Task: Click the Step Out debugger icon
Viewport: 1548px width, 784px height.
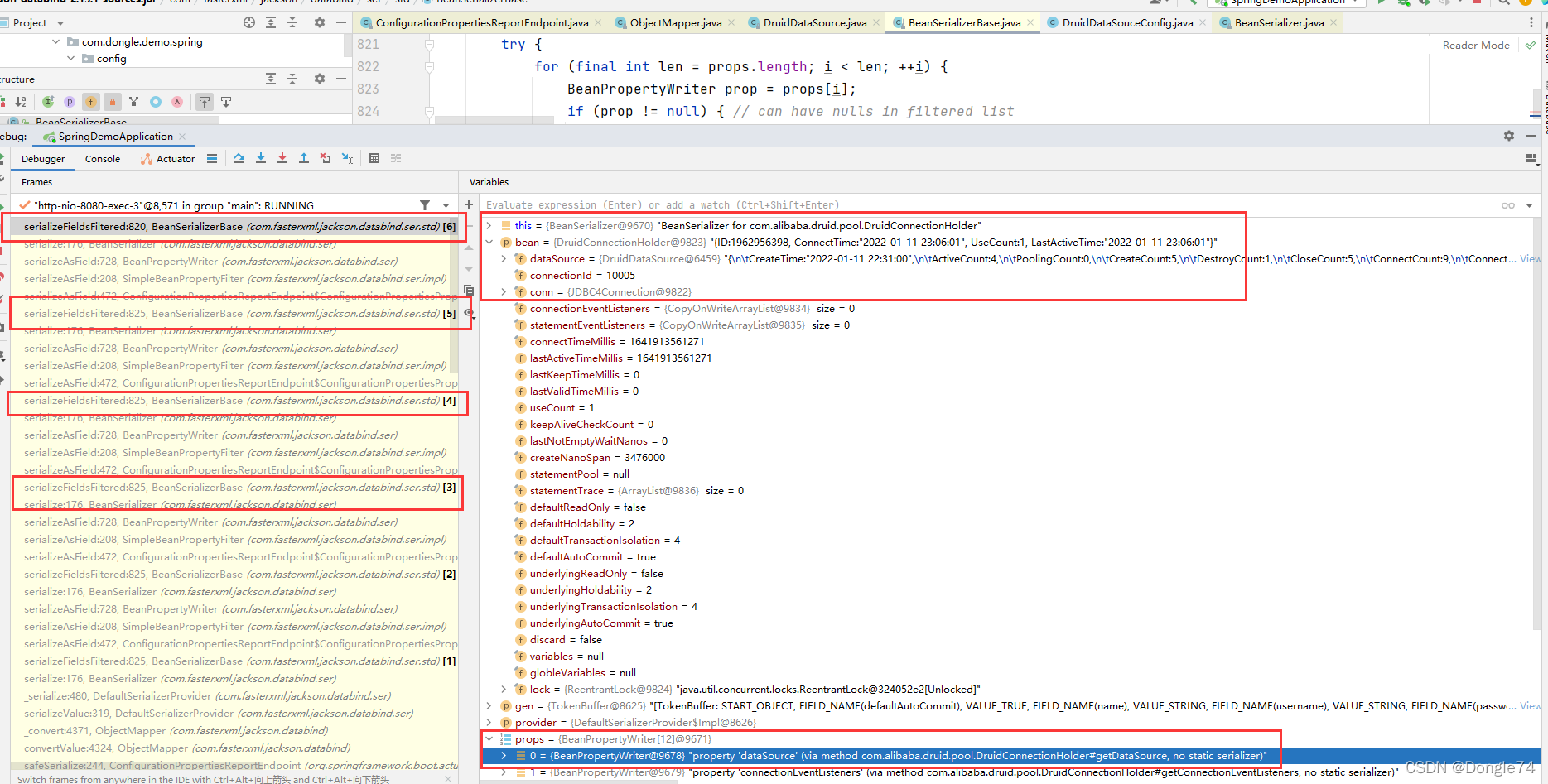Action: pos(304,158)
